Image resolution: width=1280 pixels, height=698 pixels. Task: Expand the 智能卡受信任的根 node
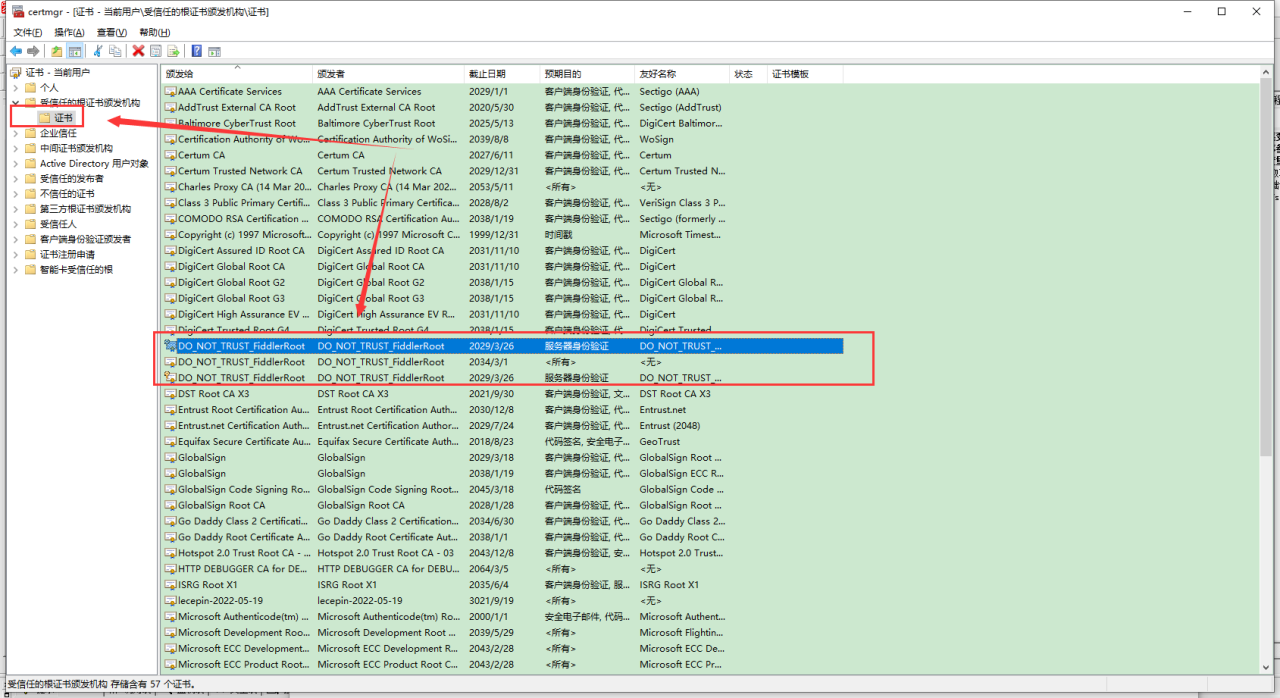[15, 270]
